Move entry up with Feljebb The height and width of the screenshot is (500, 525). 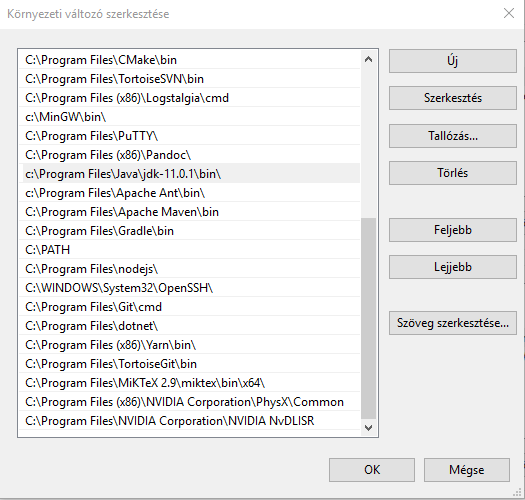[453, 230]
